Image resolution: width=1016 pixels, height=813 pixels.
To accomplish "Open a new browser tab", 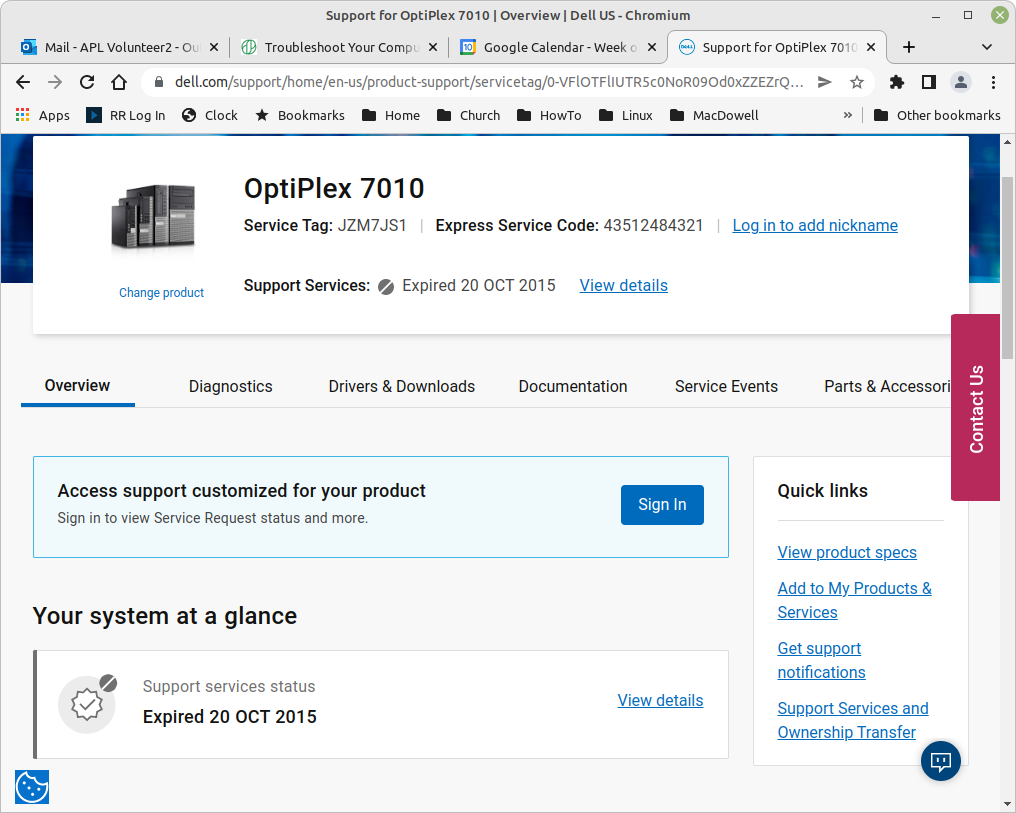I will 909,47.
